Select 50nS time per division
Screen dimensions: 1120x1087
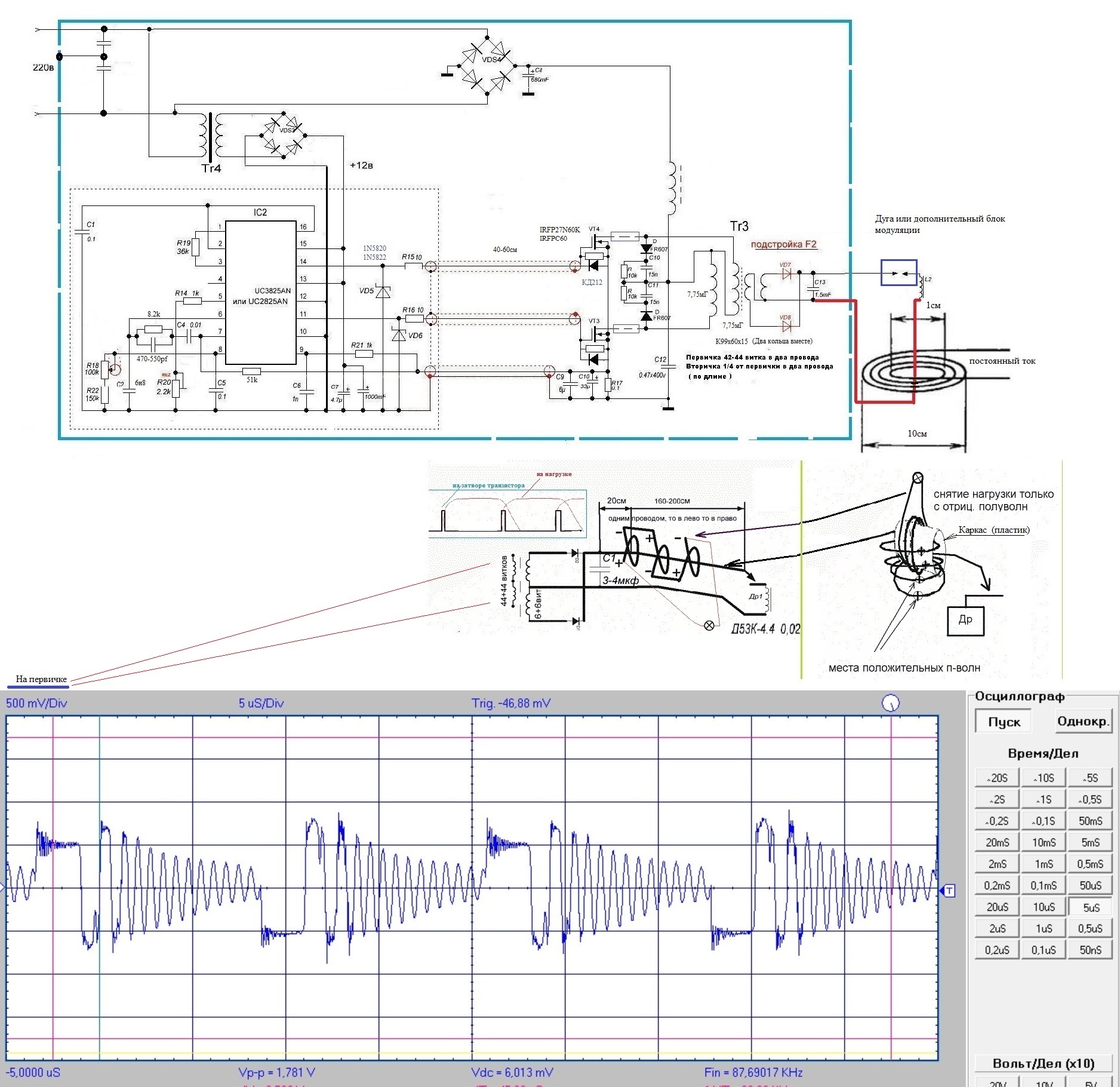tap(1090, 950)
